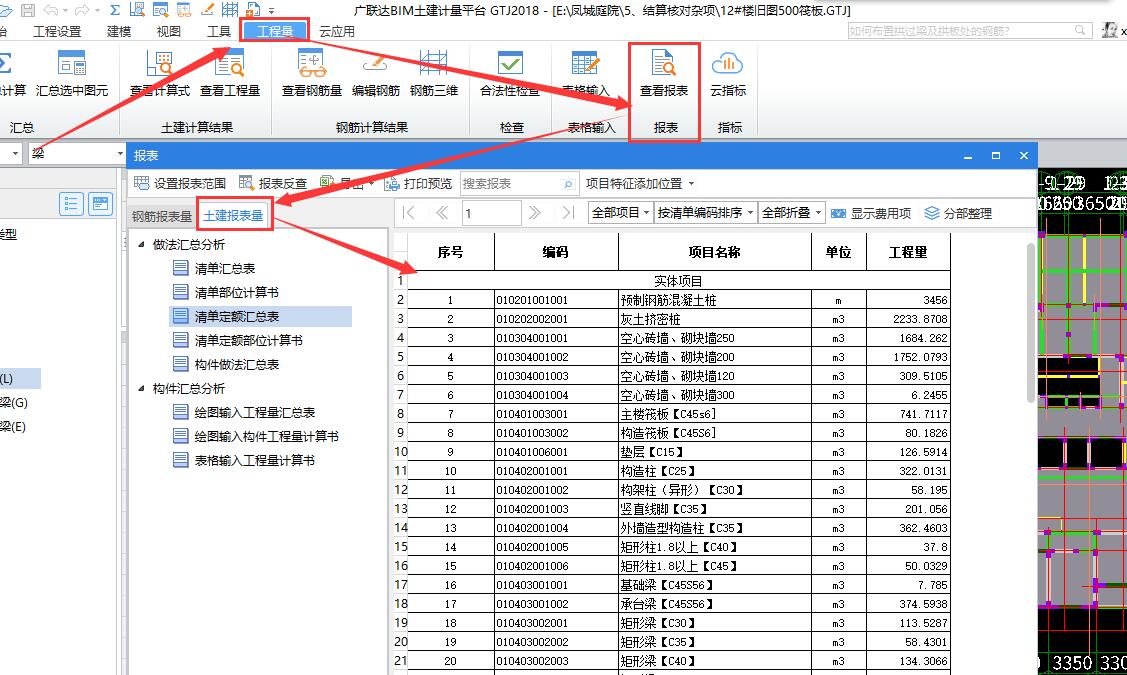Viewport: 1127px width, 675px height.
Task: Click 打印预览 in report toolbar
Action: (418, 183)
